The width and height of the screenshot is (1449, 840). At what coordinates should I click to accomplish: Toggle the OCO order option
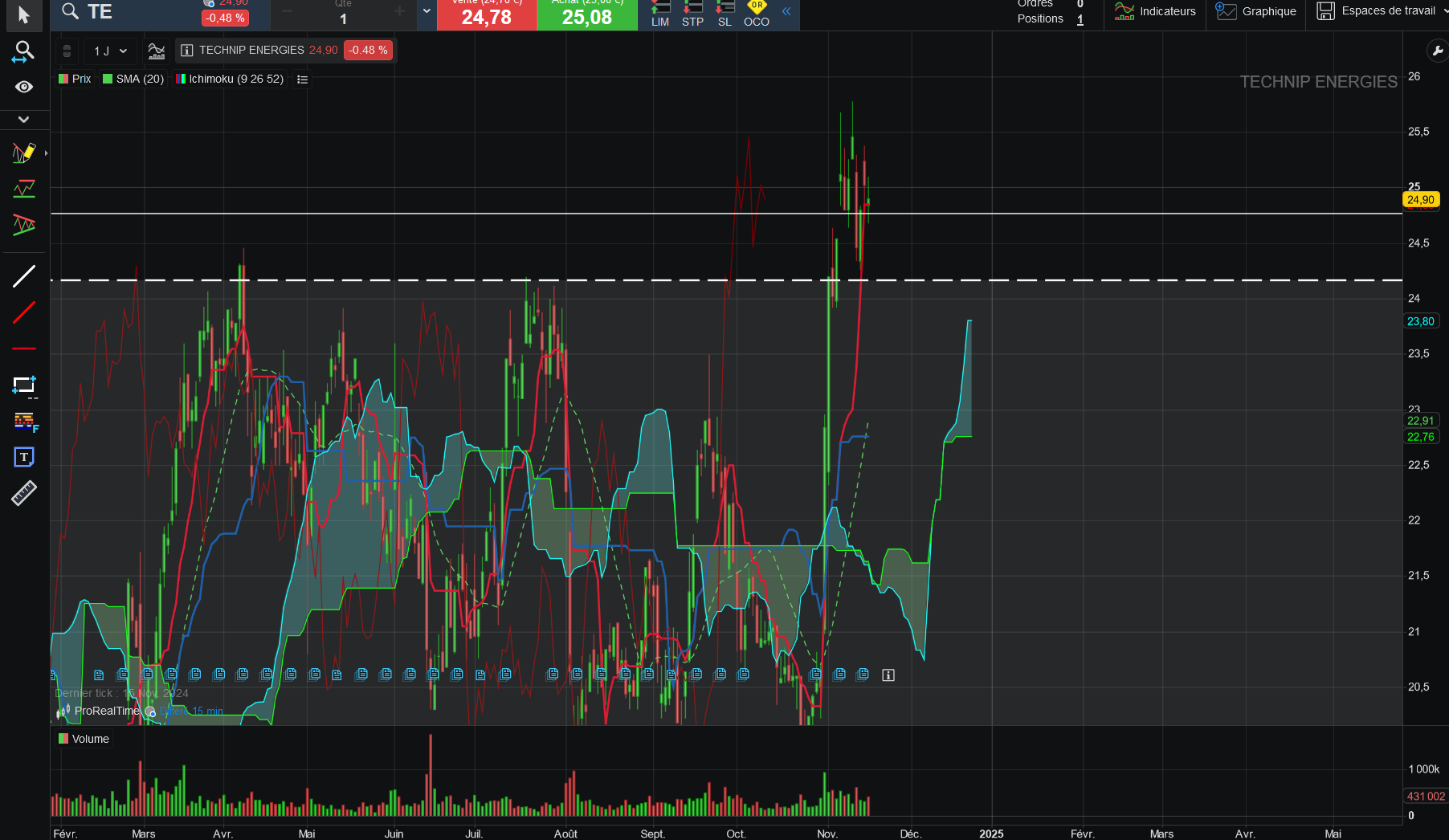[x=757, y=14]
